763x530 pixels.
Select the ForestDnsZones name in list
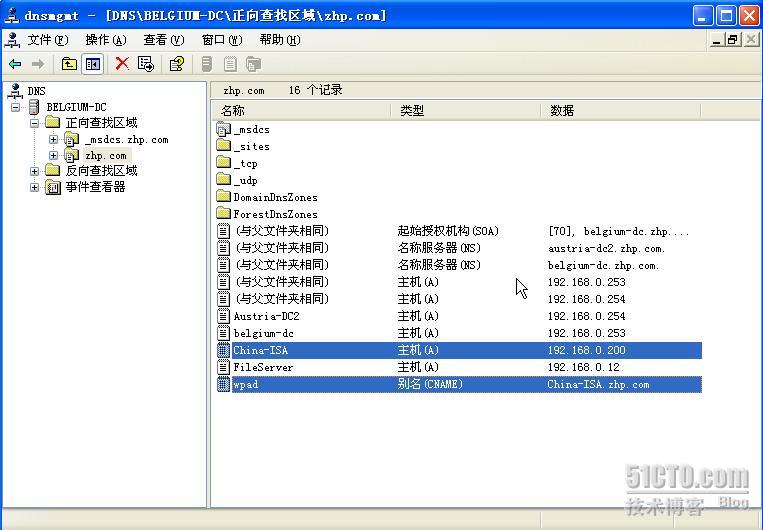click(x=275, y=214)
